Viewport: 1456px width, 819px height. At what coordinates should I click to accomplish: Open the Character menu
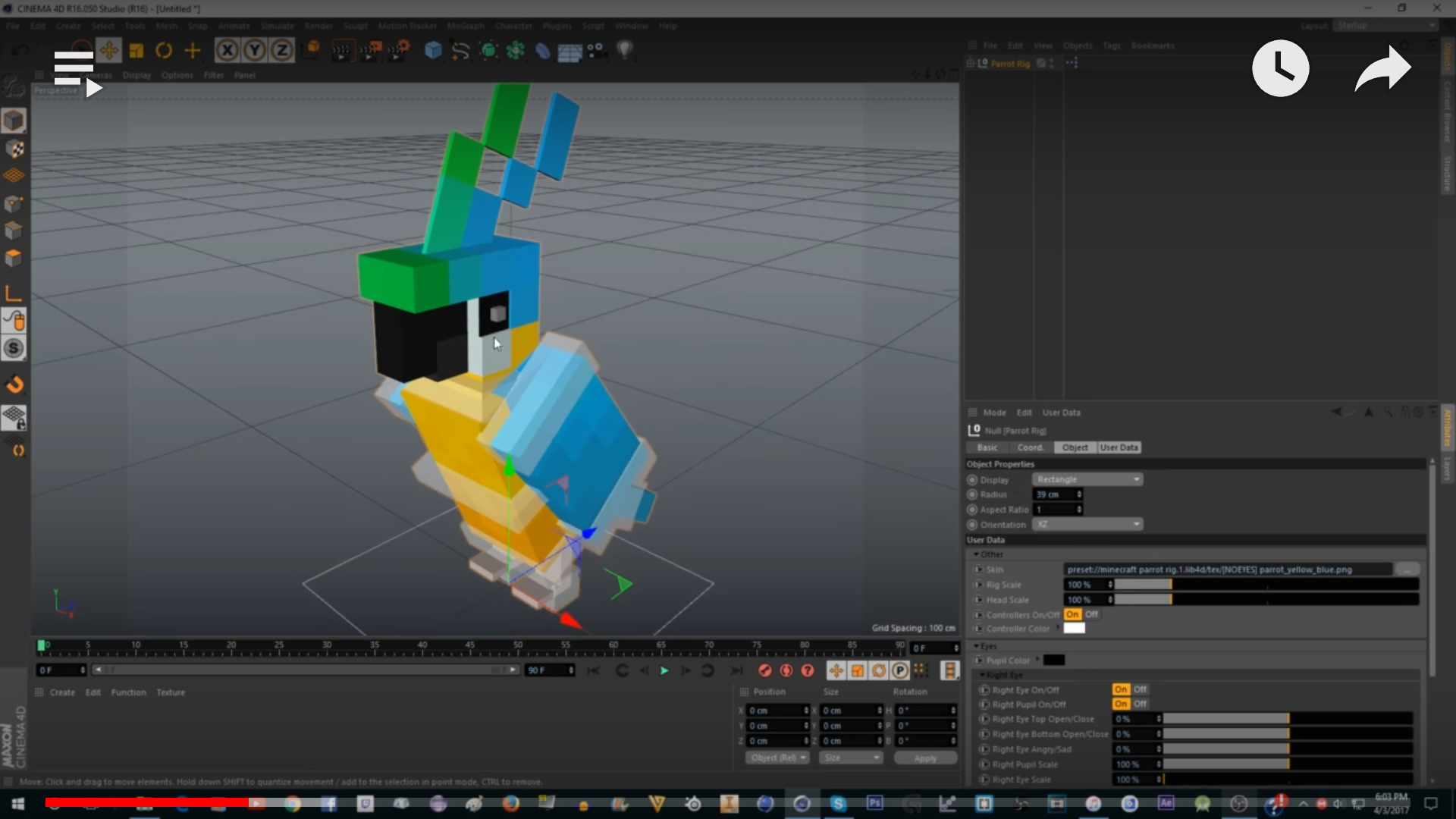coord(513,26)
